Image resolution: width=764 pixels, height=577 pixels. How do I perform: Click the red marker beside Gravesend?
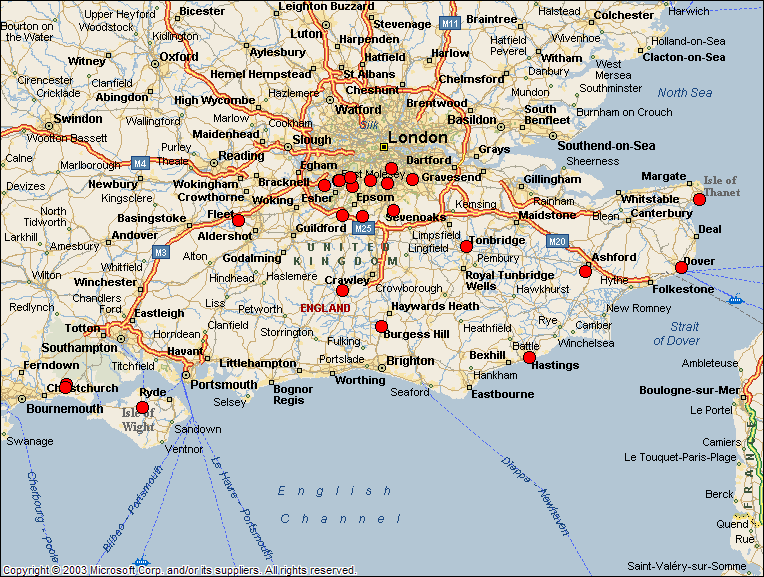click(412, 179)
